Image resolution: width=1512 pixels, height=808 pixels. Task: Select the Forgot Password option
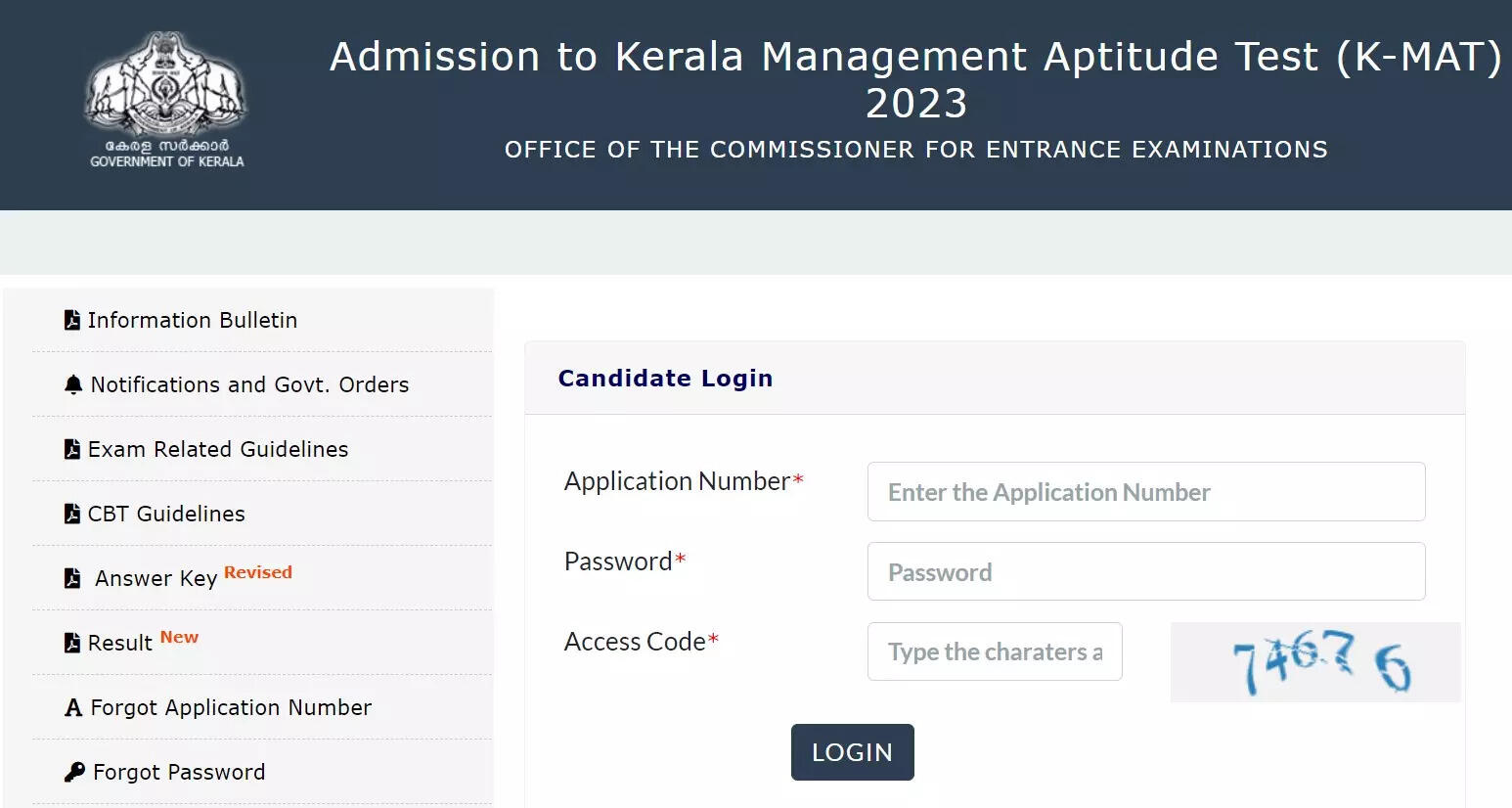pos(179,772)
